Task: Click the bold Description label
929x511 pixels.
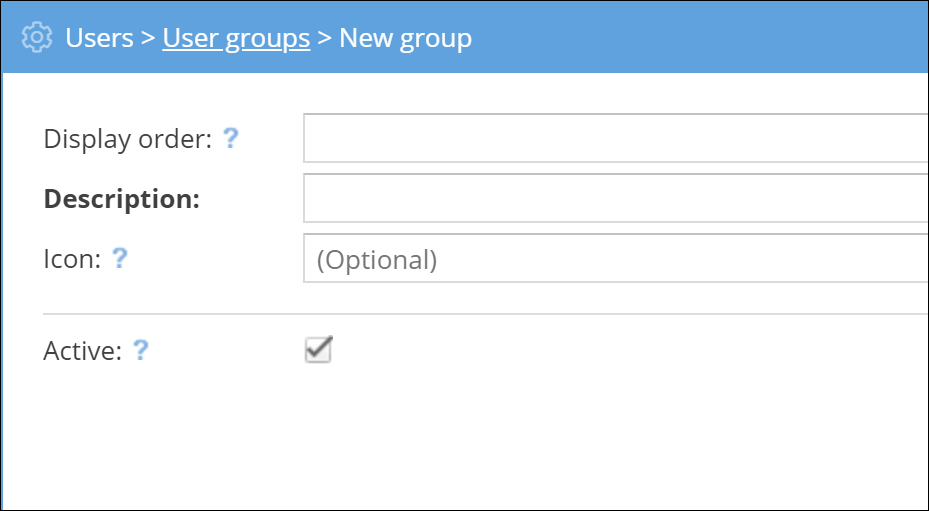Action: 122,199
